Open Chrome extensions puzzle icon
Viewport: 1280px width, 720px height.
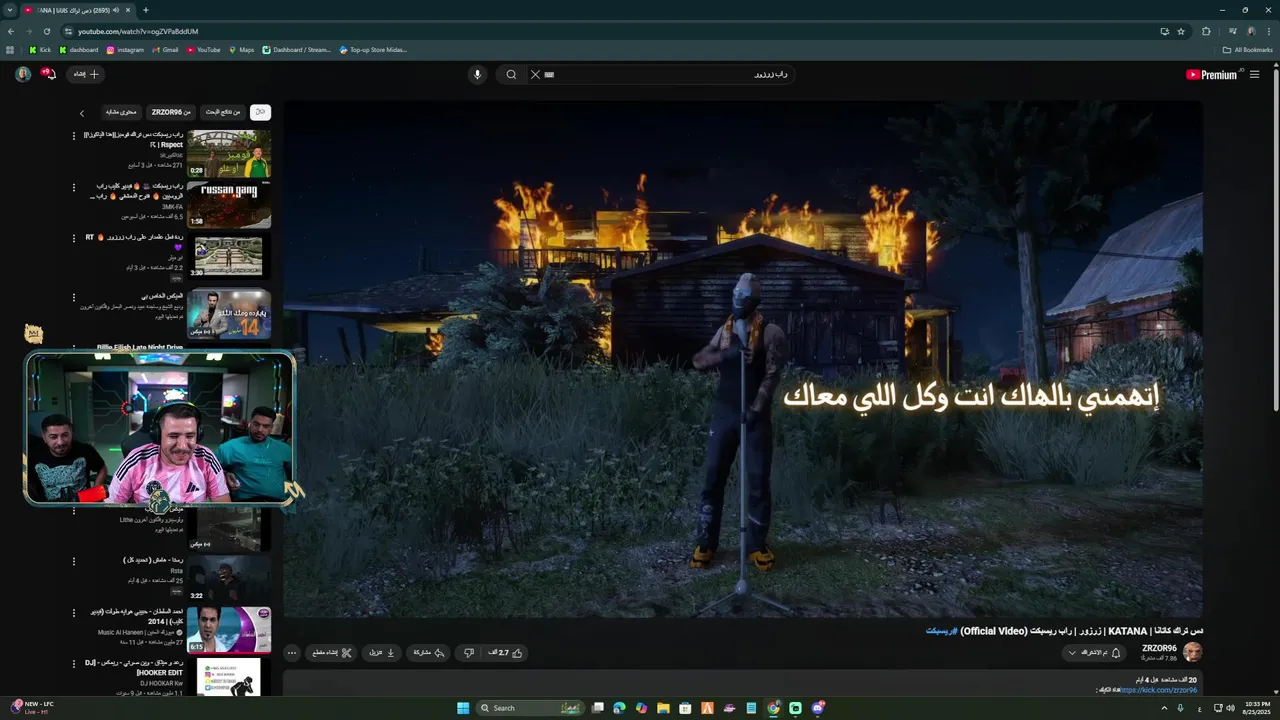[1206, 31]
